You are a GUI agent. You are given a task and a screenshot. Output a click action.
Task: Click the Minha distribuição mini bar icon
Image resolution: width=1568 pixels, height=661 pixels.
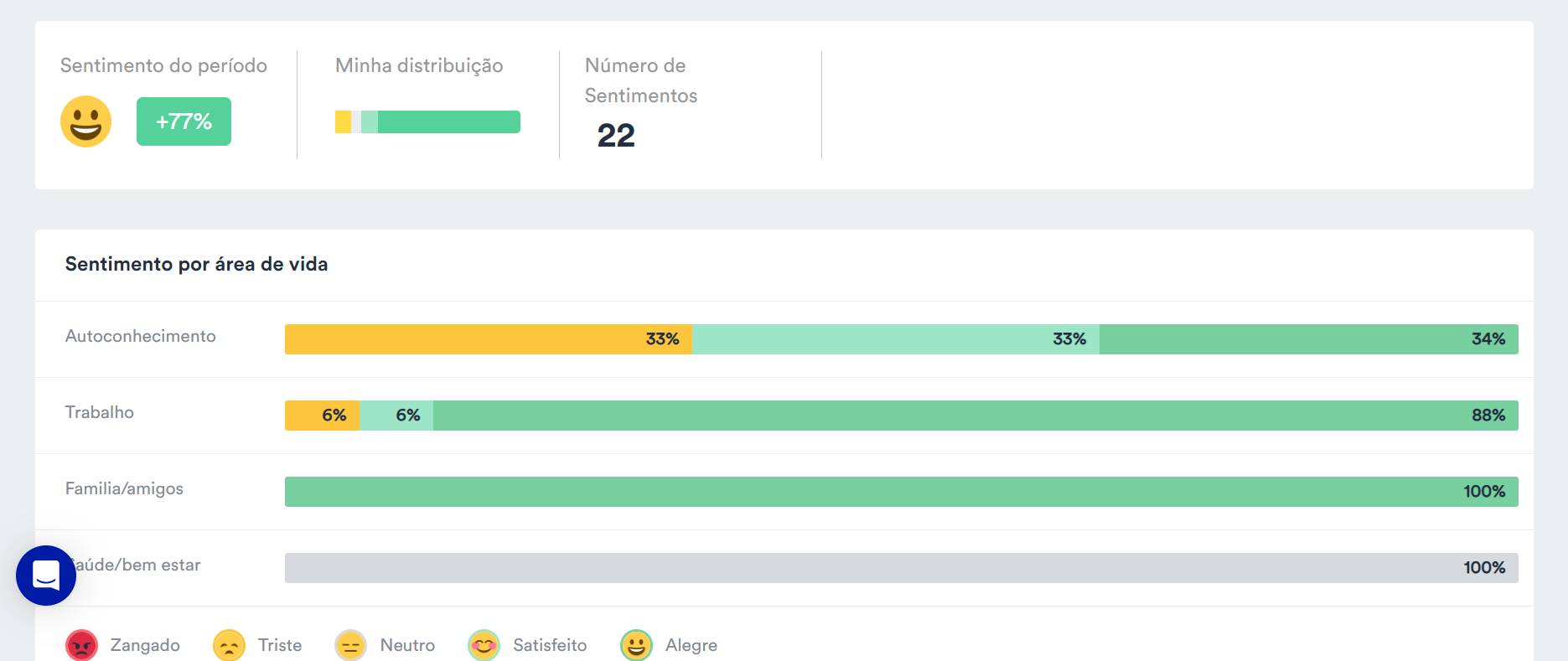[427, 121]
